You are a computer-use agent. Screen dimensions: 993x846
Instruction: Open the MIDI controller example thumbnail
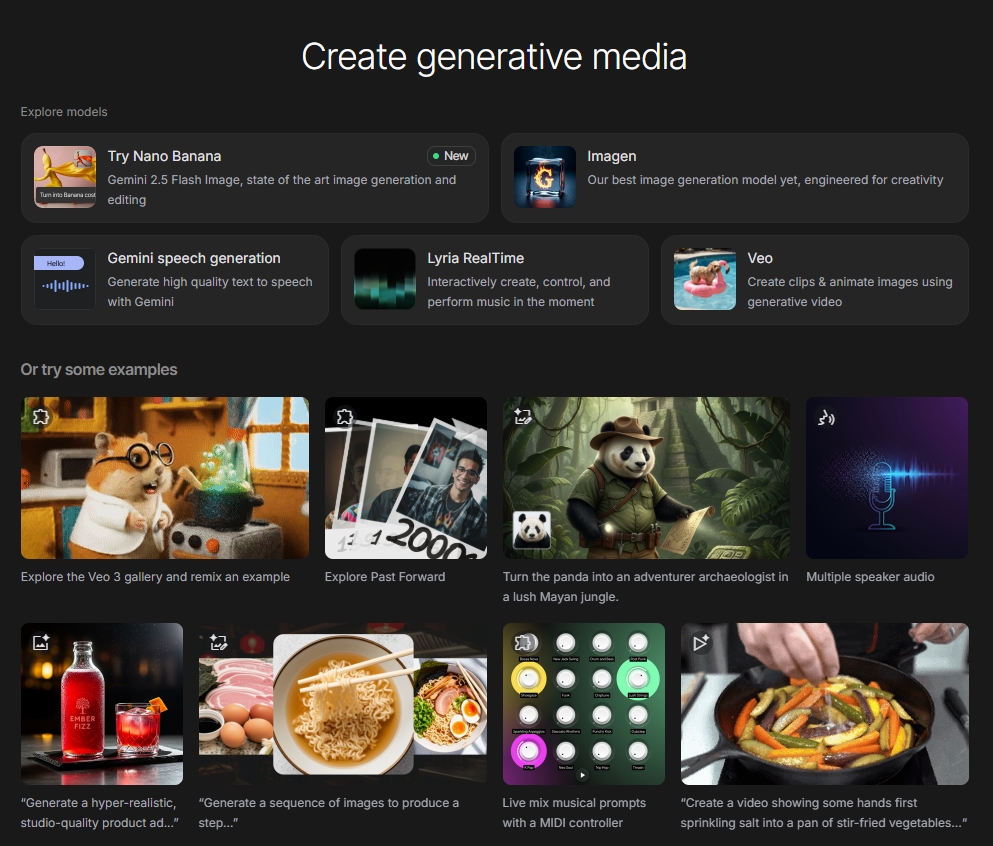coord(584,704)
